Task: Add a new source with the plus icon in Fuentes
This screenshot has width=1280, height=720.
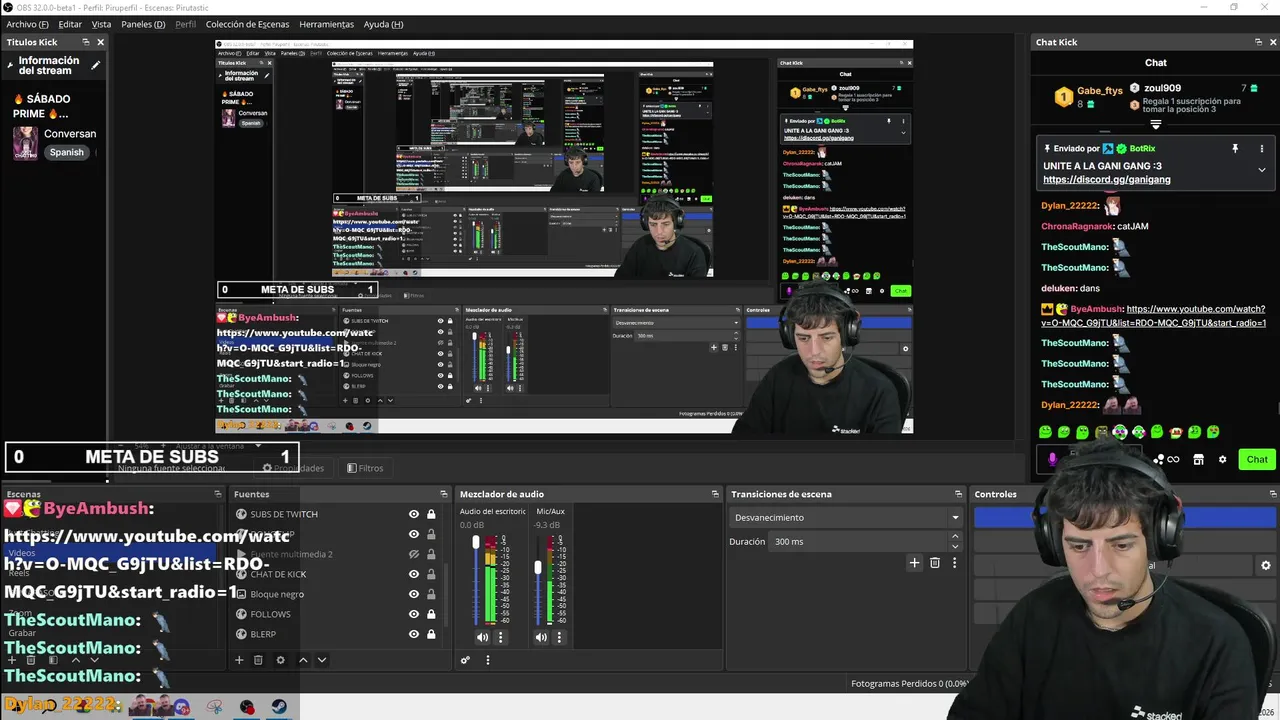Action: pyautogui.click(x=239, y=660)
